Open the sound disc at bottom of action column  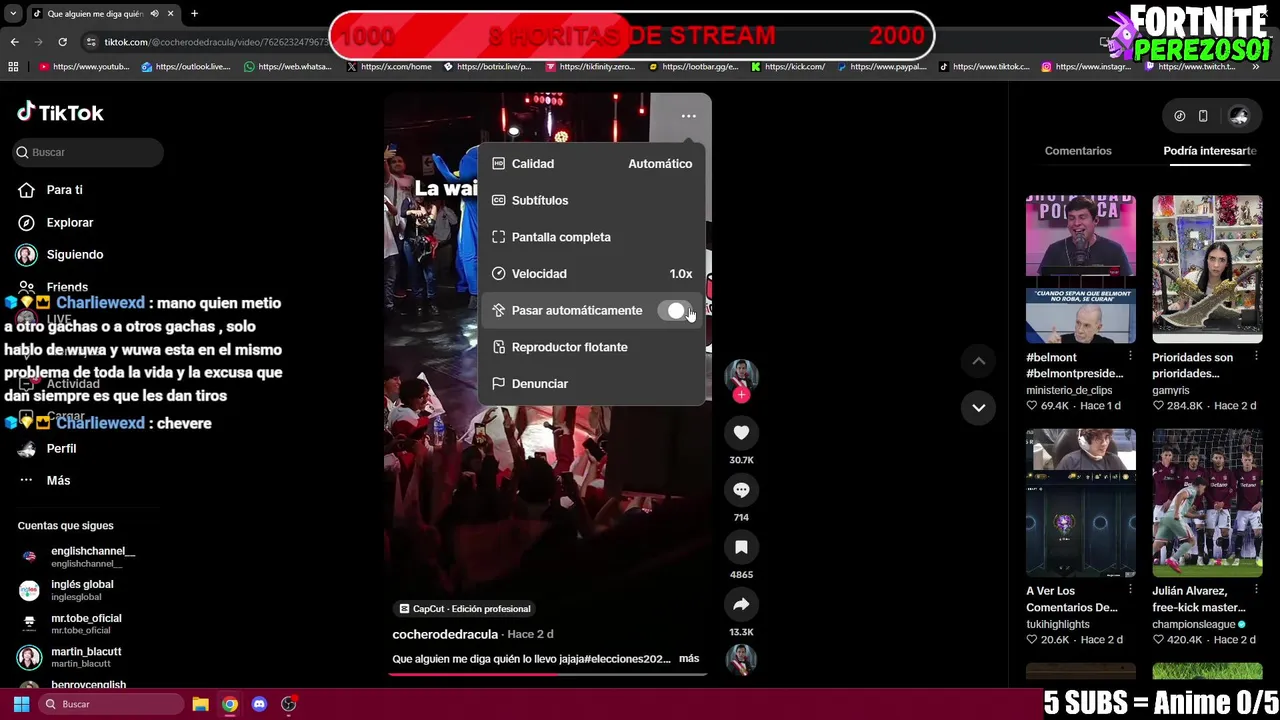tap(741, 659)
